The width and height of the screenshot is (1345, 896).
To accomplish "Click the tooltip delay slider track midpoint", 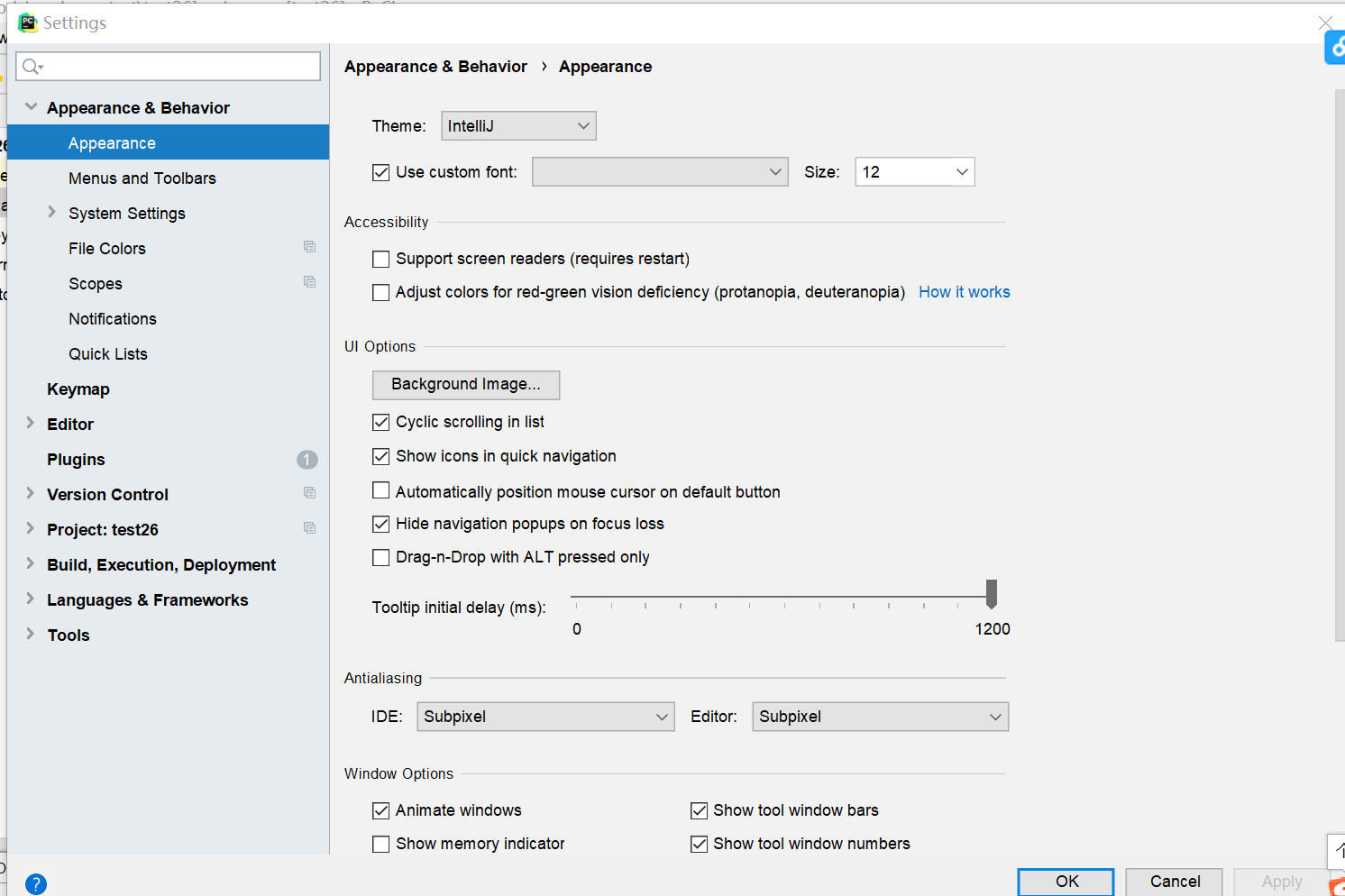I will coord(782,597).
